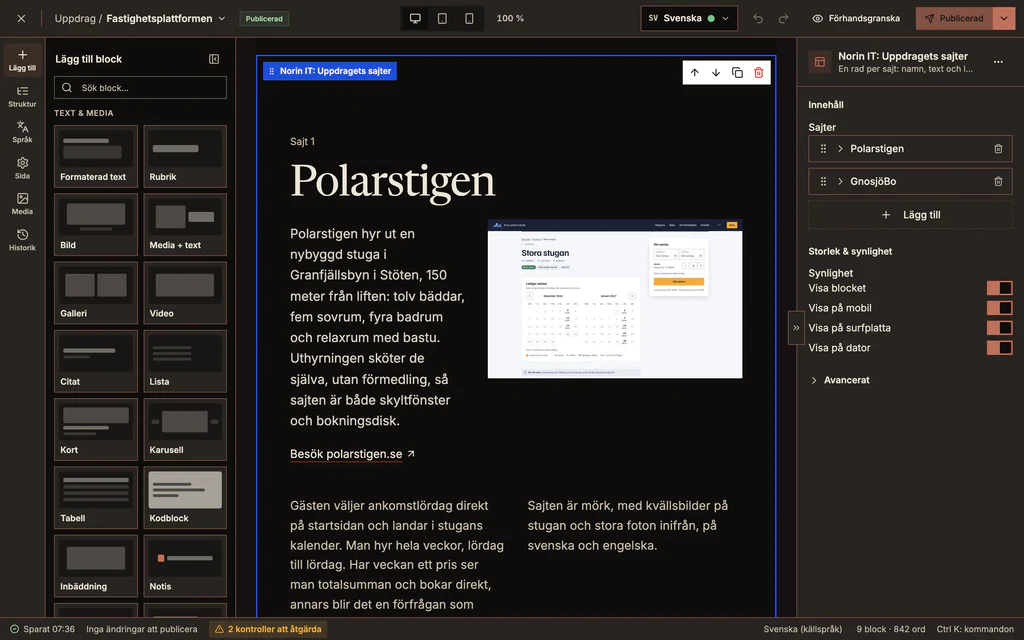Click the Polarstigen site screenshot image
The image size is (1024, 640).
pyautogui.click(x=615, y=299)
